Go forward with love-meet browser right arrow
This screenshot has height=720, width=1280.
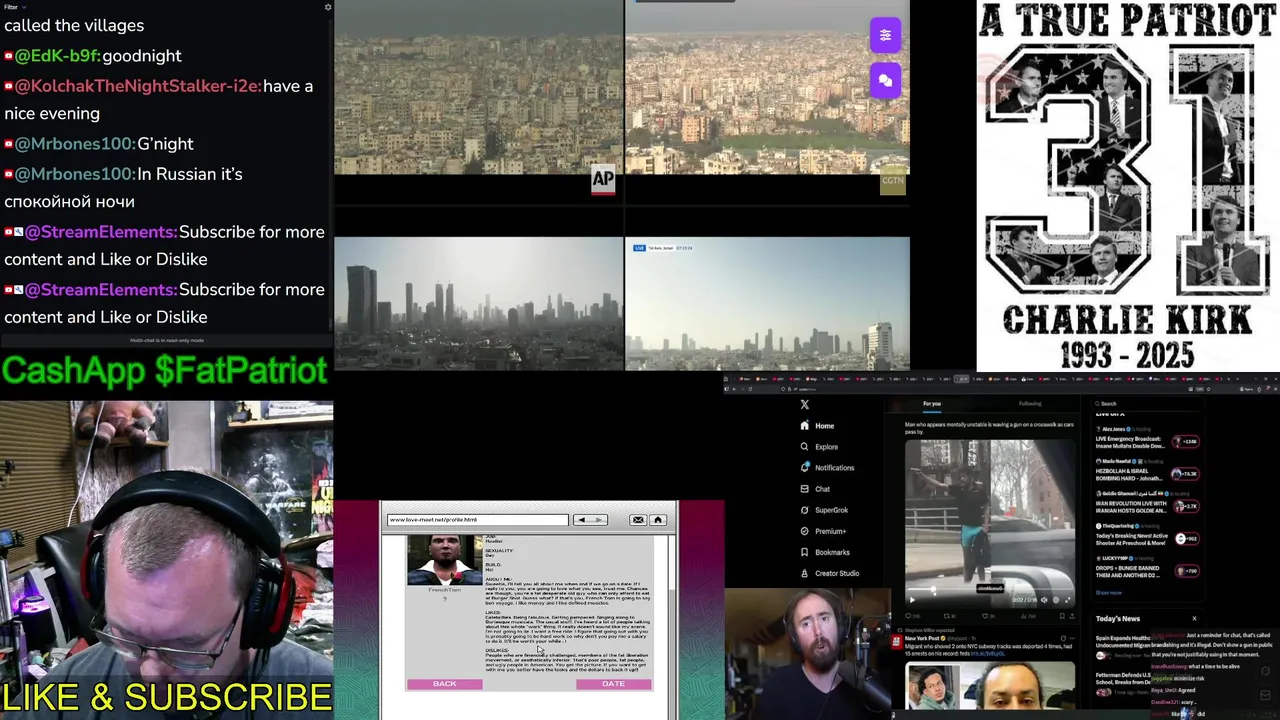pyautogui.click(x=599, y=520)
